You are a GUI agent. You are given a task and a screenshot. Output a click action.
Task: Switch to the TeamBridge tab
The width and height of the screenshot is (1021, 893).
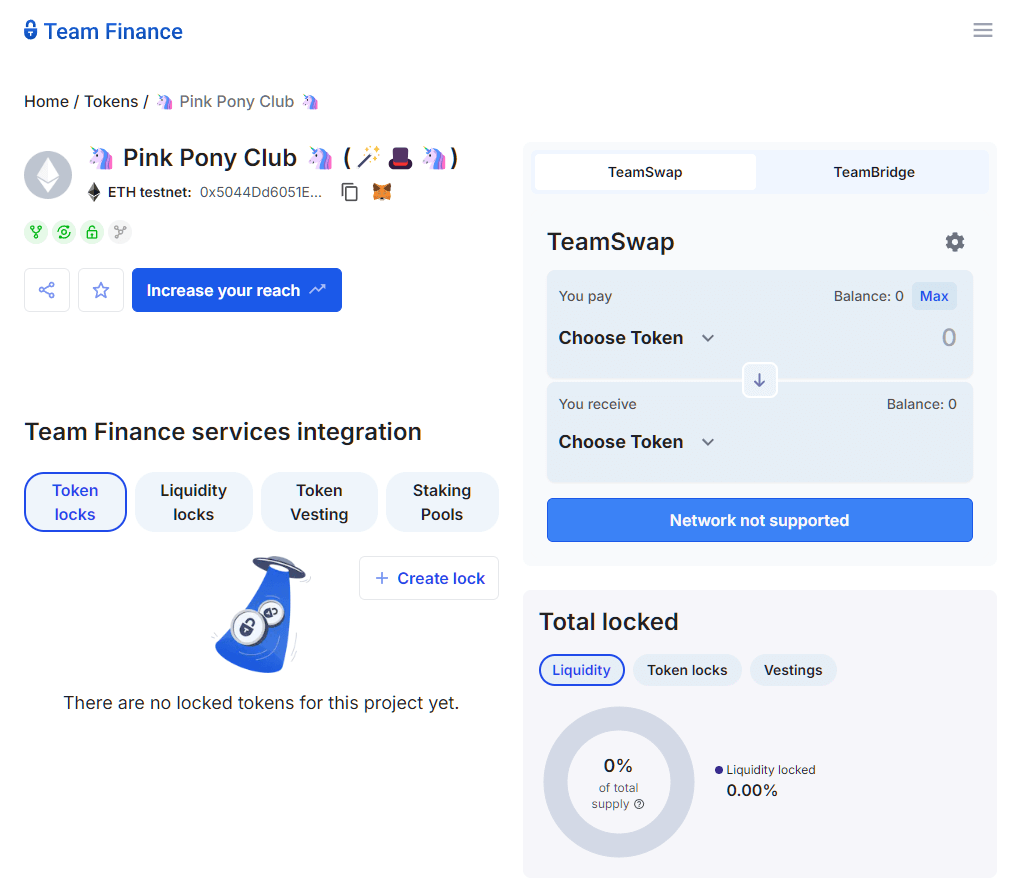[x=873, y=172]
